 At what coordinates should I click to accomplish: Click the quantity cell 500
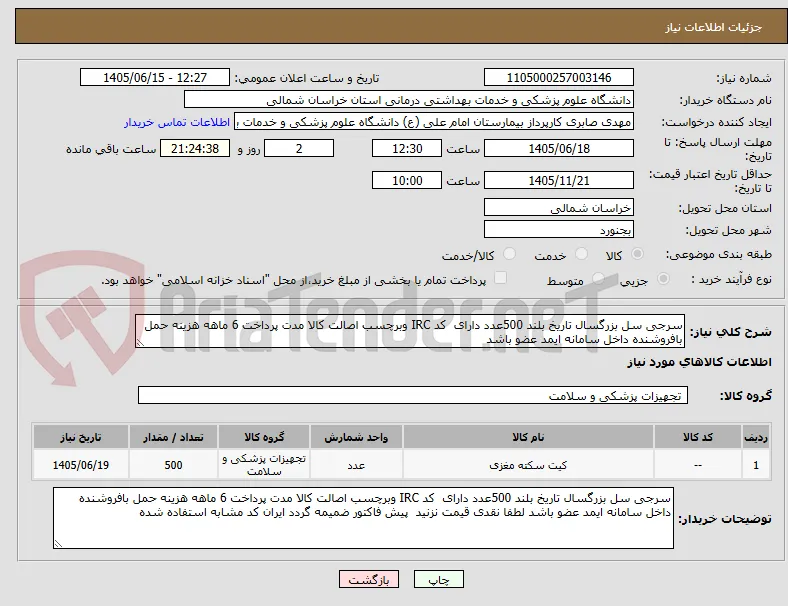point(173,465)
